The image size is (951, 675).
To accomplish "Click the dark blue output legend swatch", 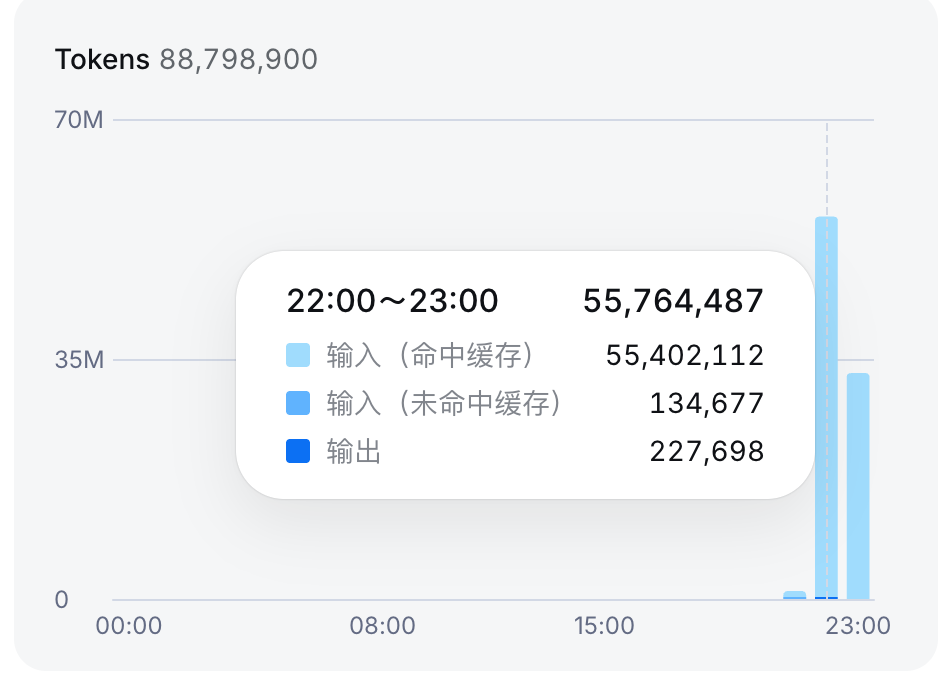I will tap(298, 451).
